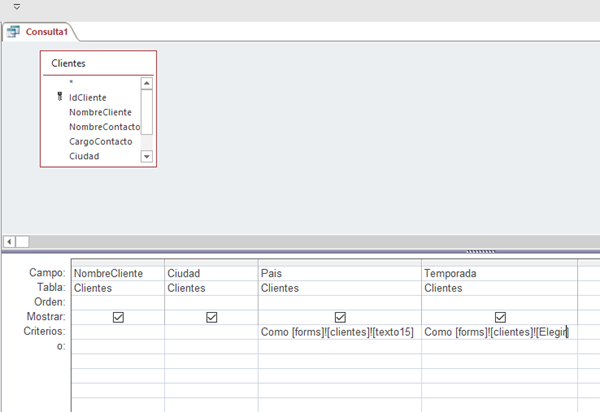Click Tabla cell under NombreCliente column

click(118, 288)
